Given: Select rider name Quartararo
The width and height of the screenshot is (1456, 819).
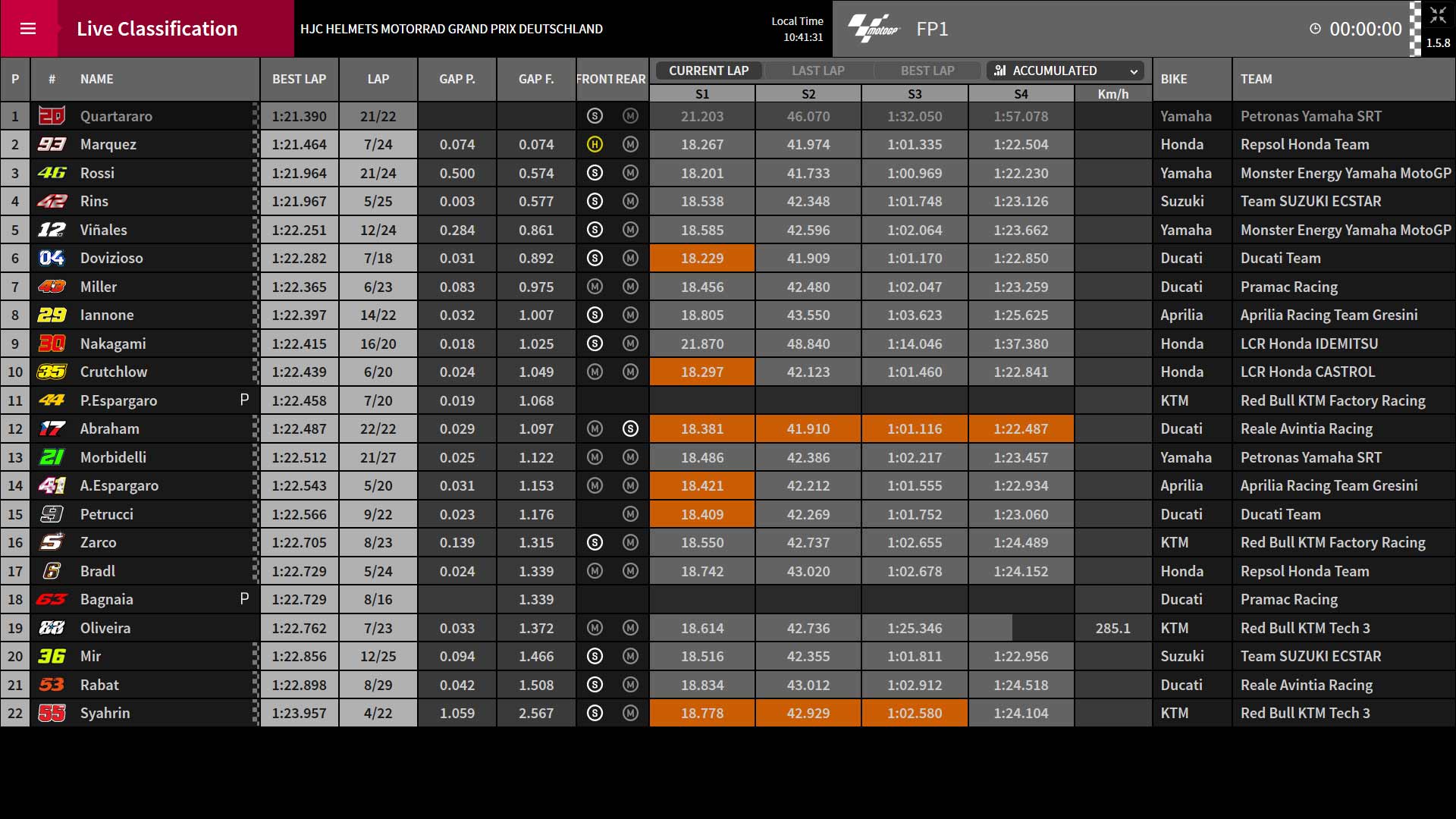Looking at the screenshot, I should [116, 116].
